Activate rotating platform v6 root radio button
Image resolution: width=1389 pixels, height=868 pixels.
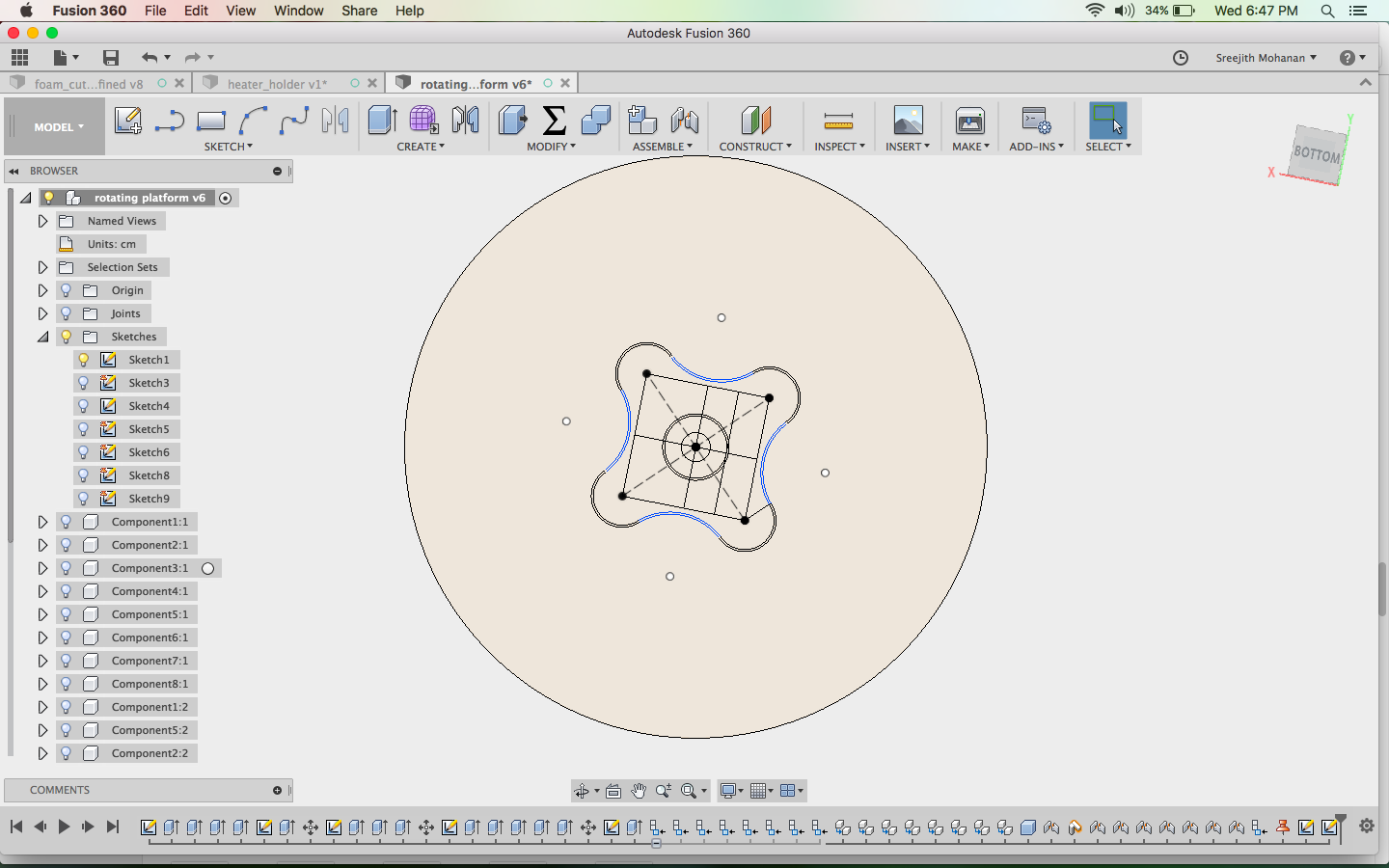pos(226,198)
